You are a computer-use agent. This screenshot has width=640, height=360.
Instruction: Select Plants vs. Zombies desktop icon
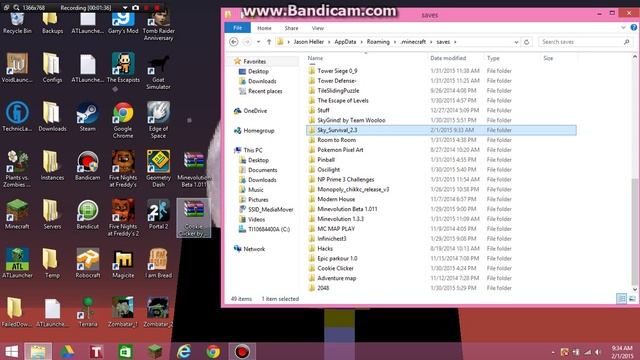(17, 169)
